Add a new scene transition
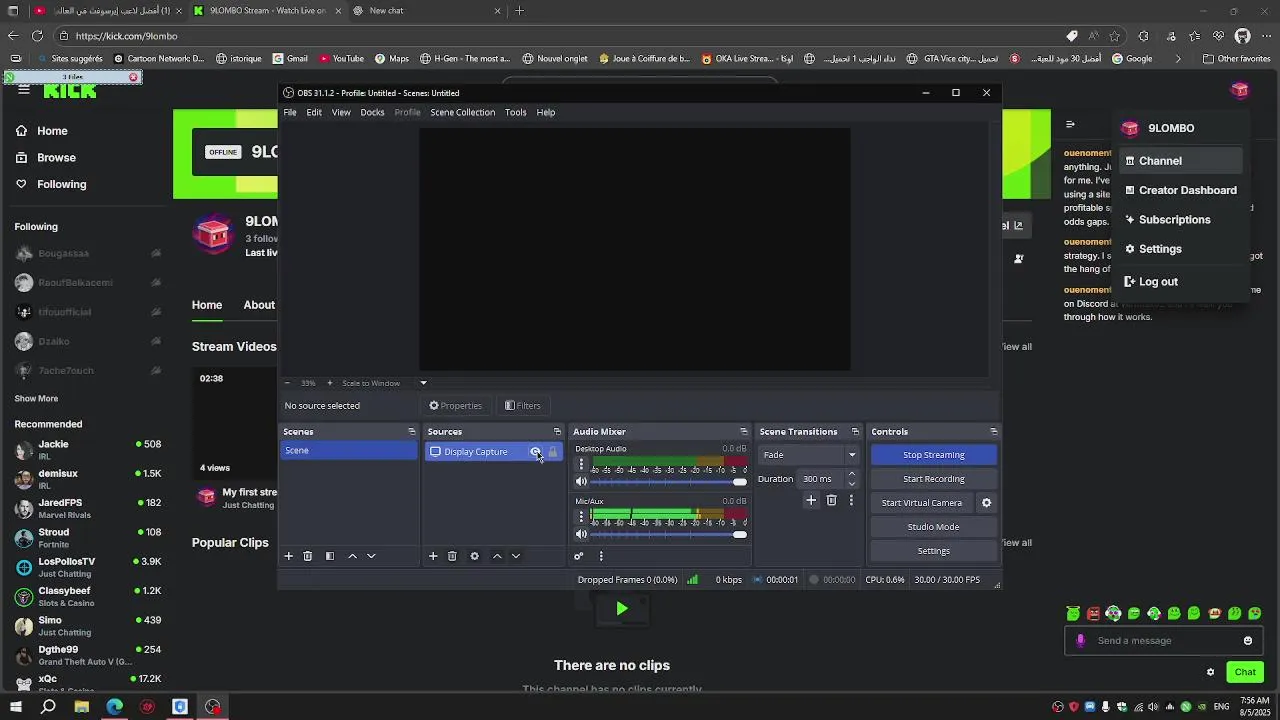The height and width of the screenshot is (720, 1280). click(x=811, y=500)
